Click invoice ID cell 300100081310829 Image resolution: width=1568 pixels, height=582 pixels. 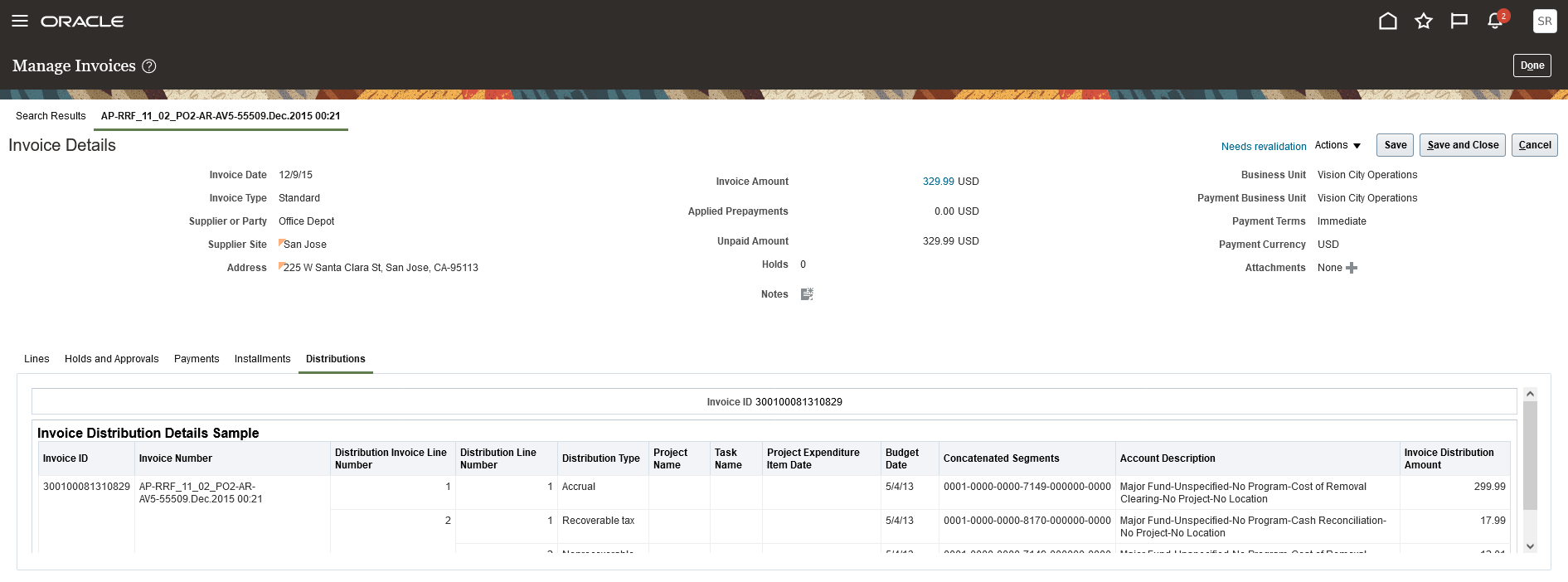click(86, 487)
